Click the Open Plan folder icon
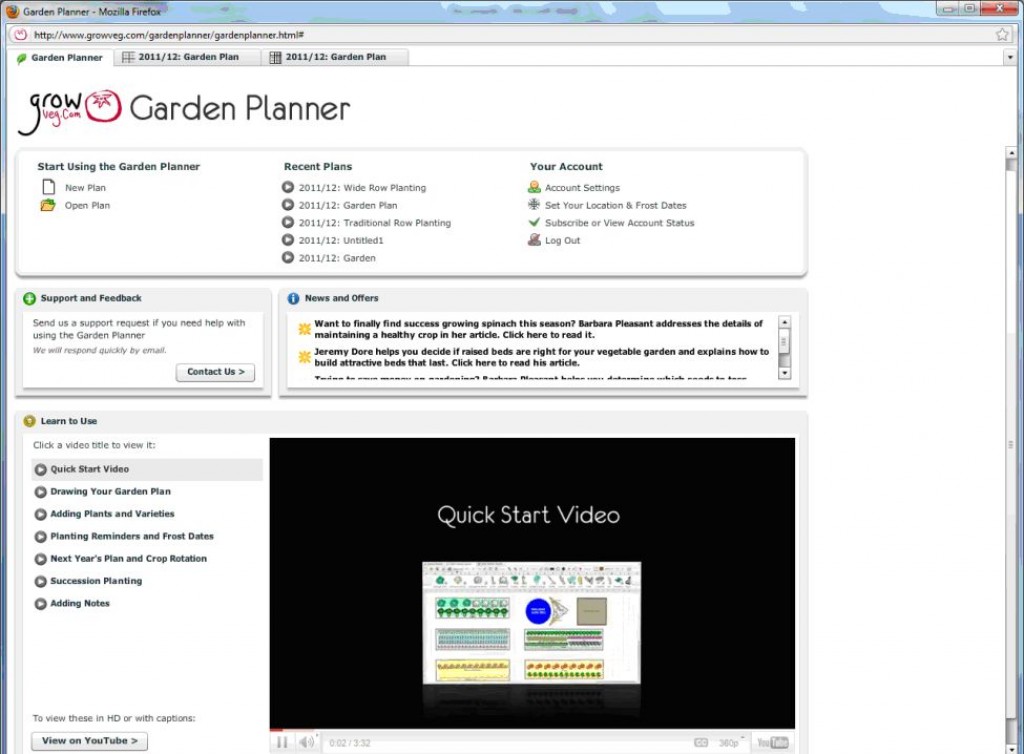Viewport: 1024px width, 754px height. 47,205
